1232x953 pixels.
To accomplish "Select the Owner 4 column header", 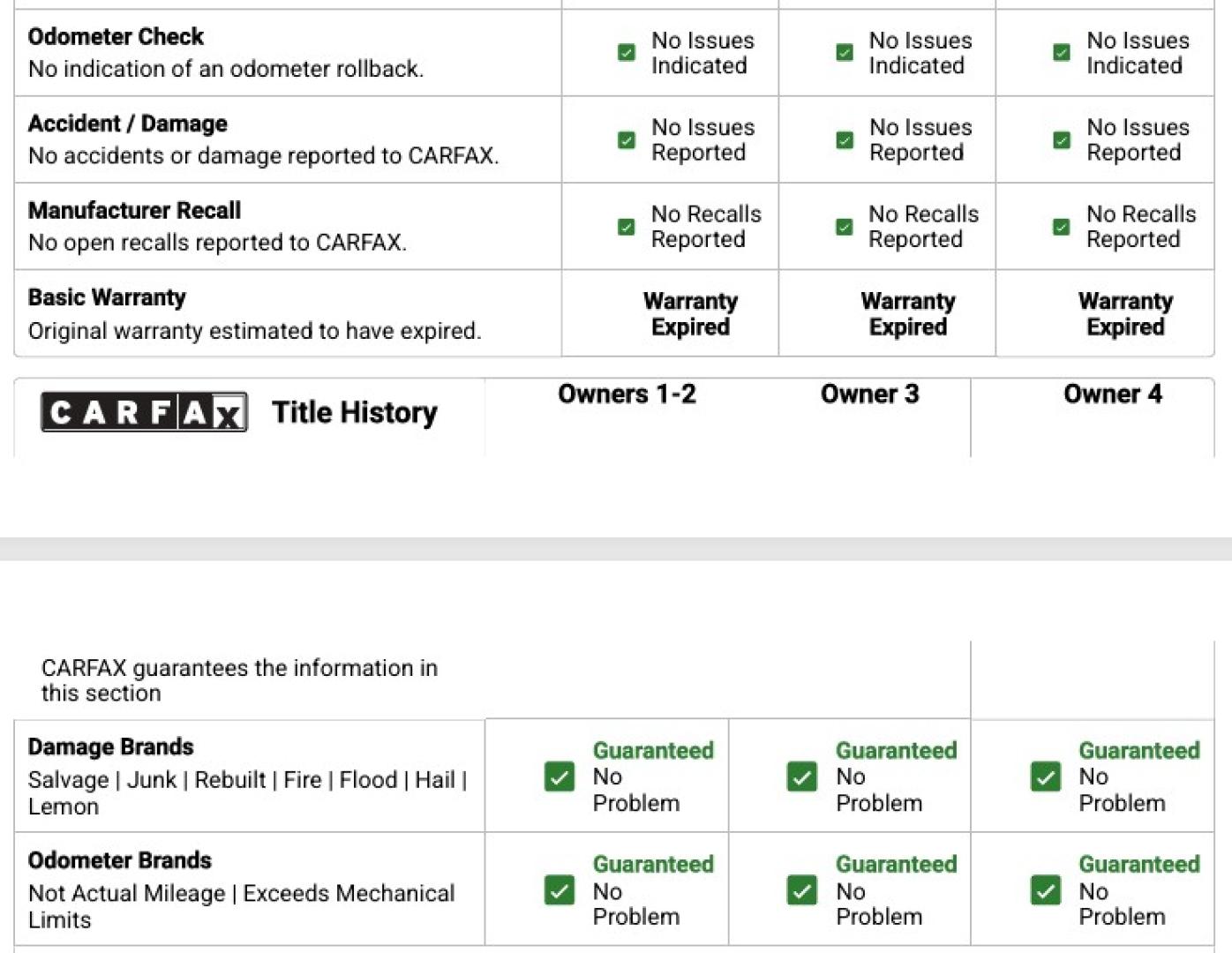I will click(x=1113, y=394).
